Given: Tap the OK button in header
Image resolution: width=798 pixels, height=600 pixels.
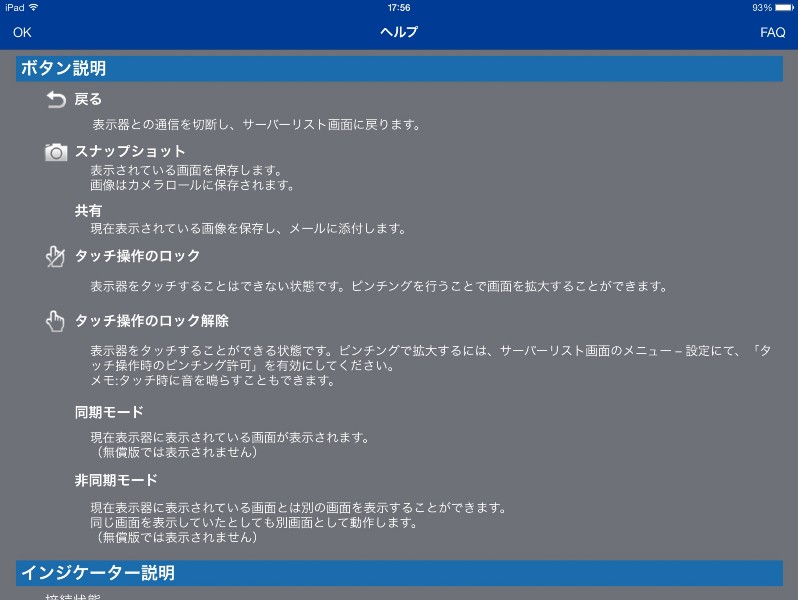Looking at the screenshot, I should (22, 32).
